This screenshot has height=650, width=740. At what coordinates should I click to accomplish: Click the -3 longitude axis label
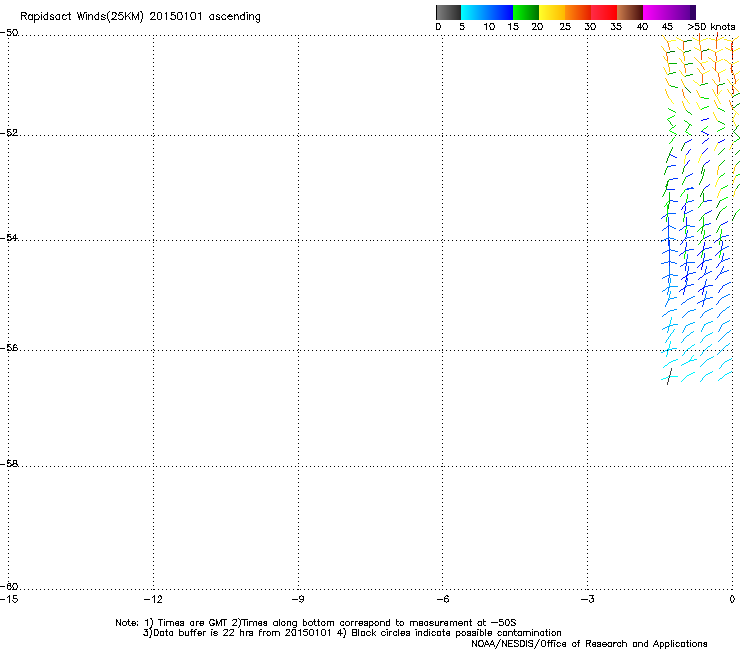click(x=587, y=599)
